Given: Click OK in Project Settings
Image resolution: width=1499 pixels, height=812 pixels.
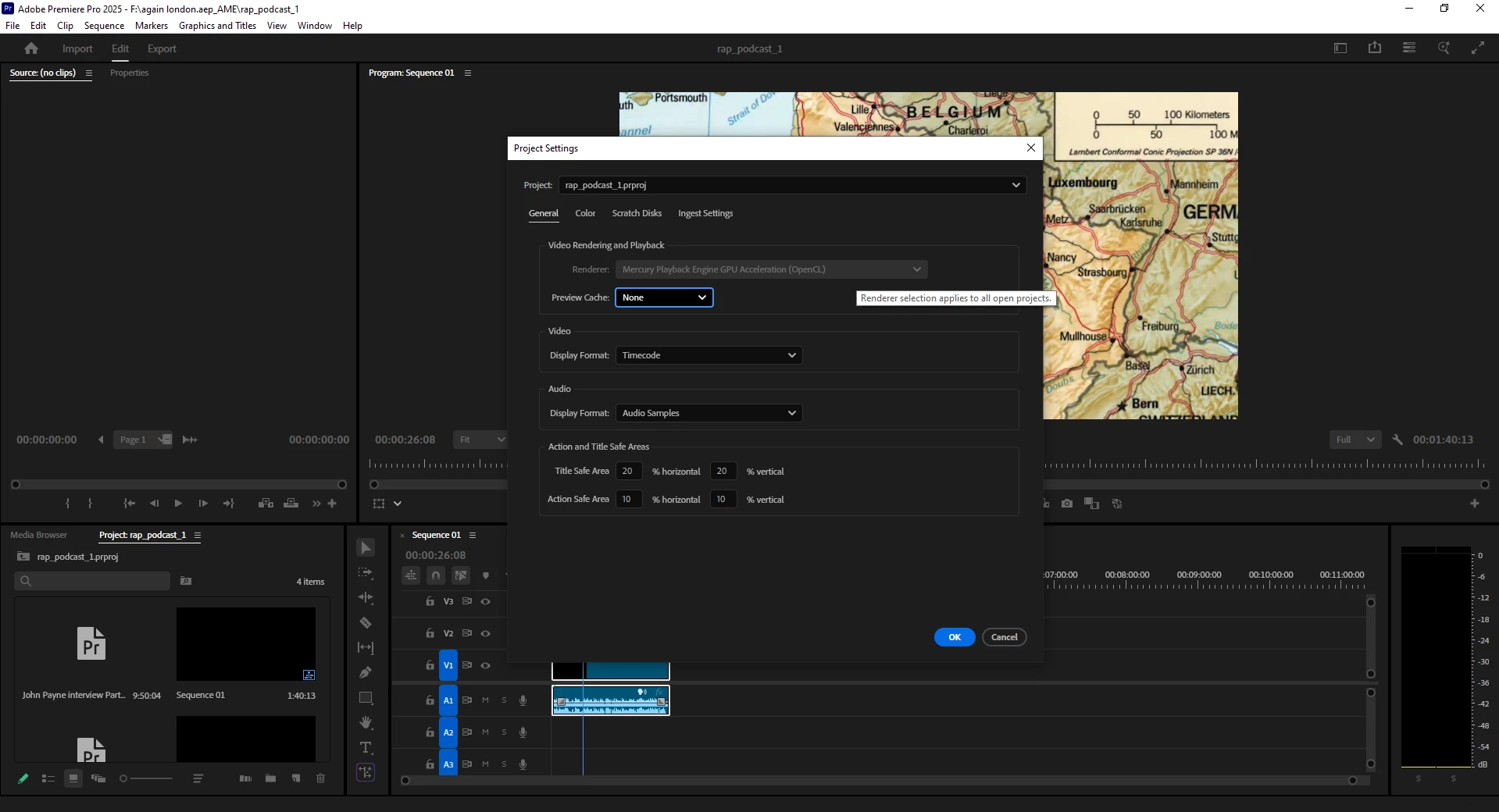Looking at the screenshot, I should tap(954, 637).
